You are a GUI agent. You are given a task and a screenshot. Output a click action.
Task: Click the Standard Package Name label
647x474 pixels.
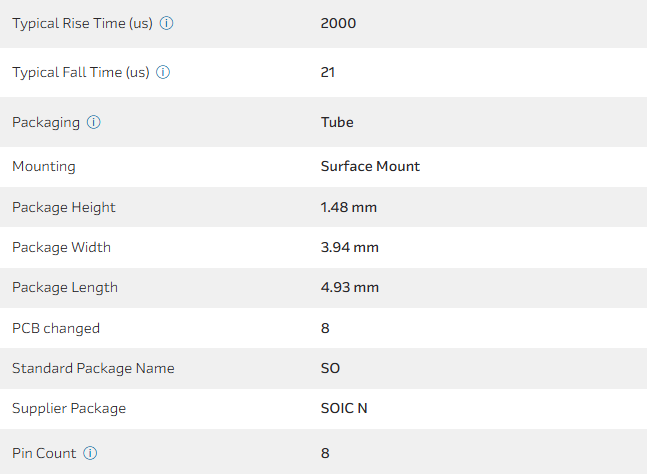tap(93, 368)
